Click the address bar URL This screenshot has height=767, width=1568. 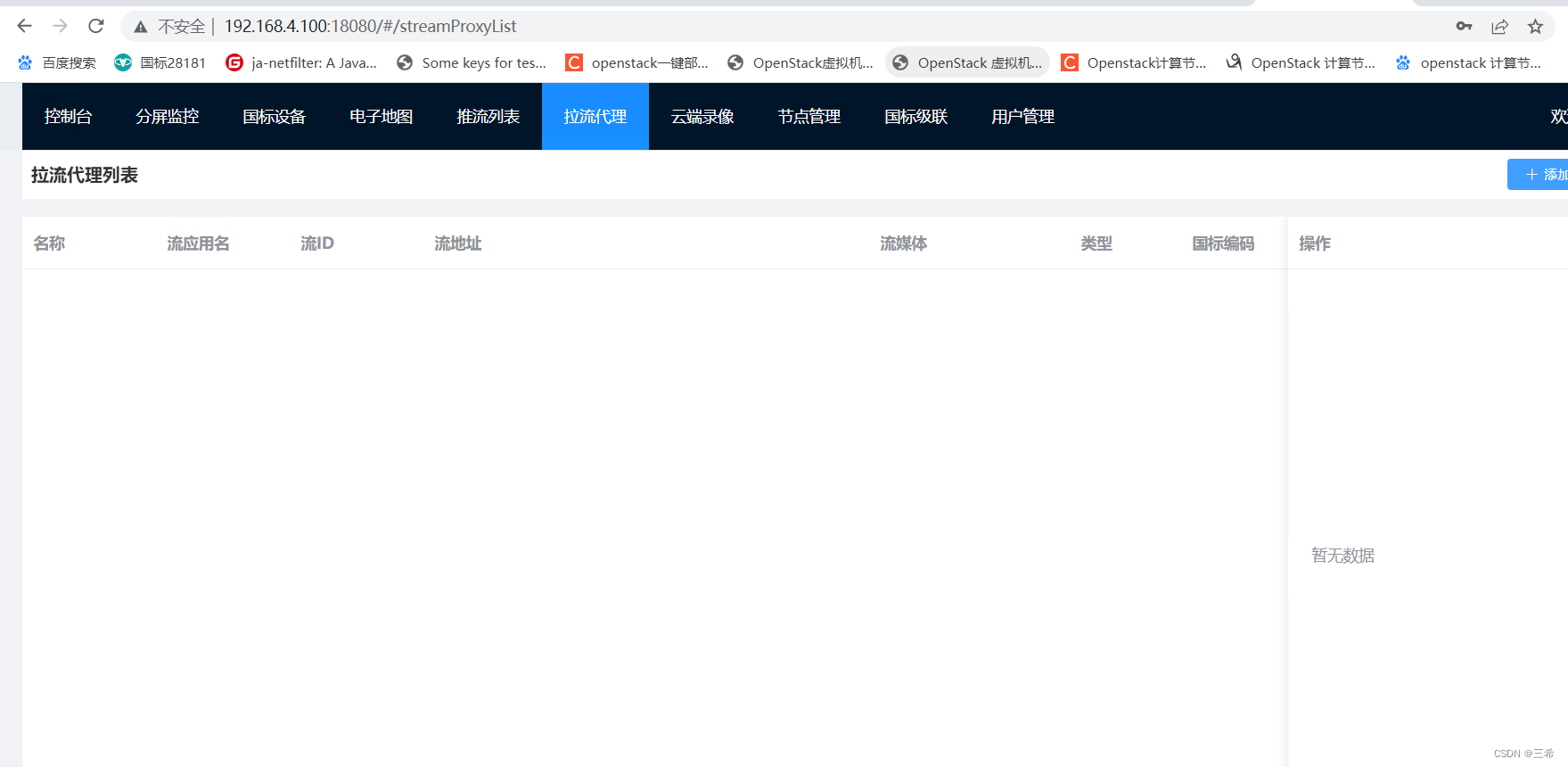tap(370, 26)
